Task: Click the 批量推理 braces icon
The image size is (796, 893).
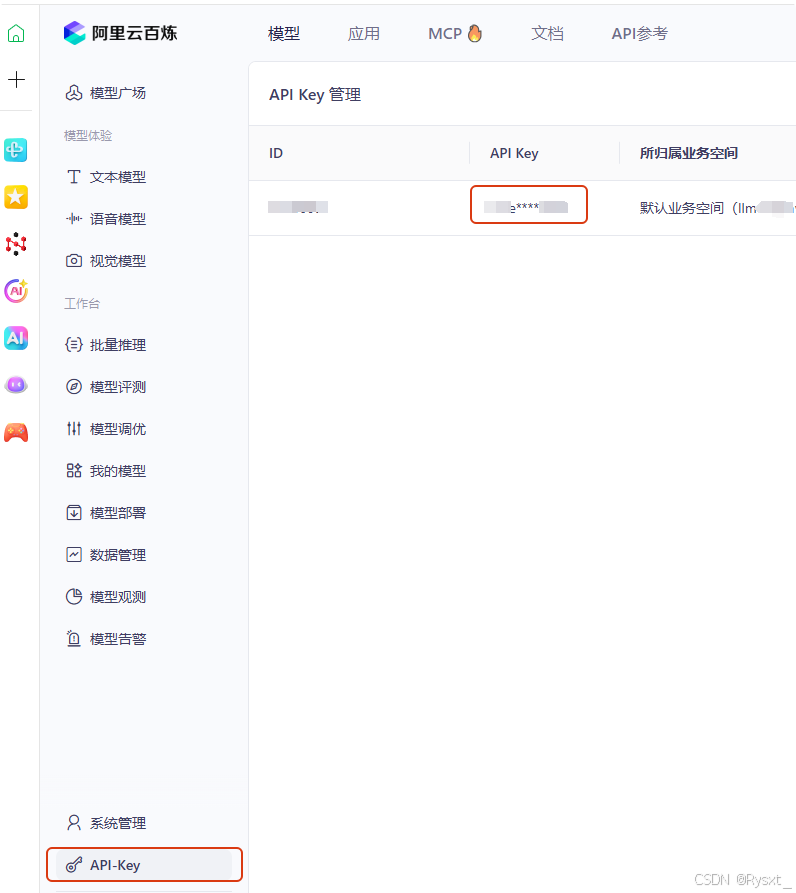Action: 73,345
